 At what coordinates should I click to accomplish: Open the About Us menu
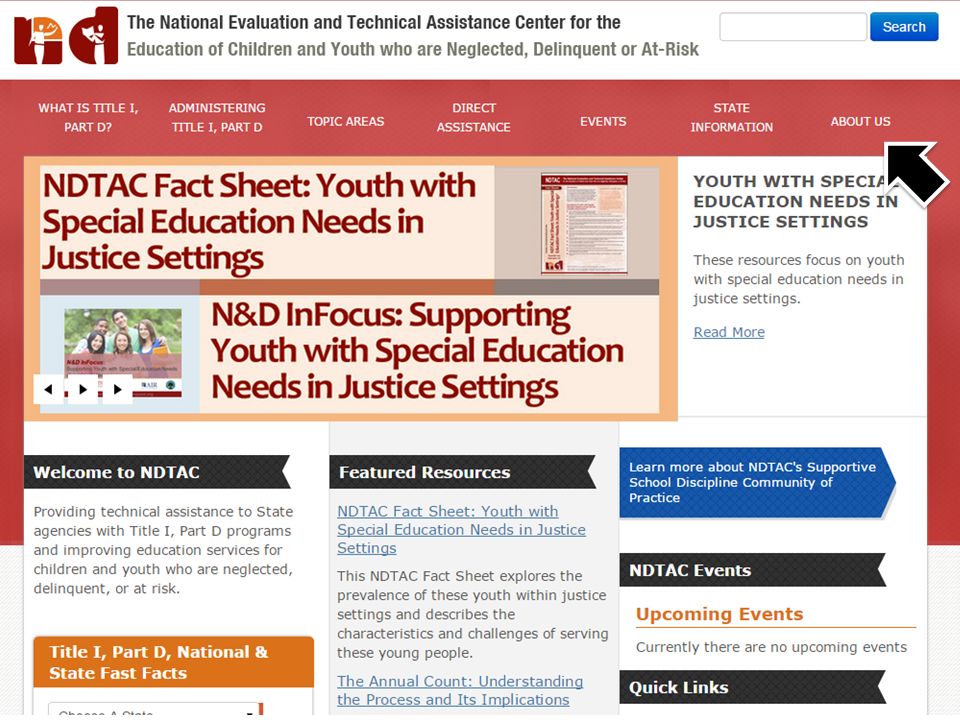860,121
